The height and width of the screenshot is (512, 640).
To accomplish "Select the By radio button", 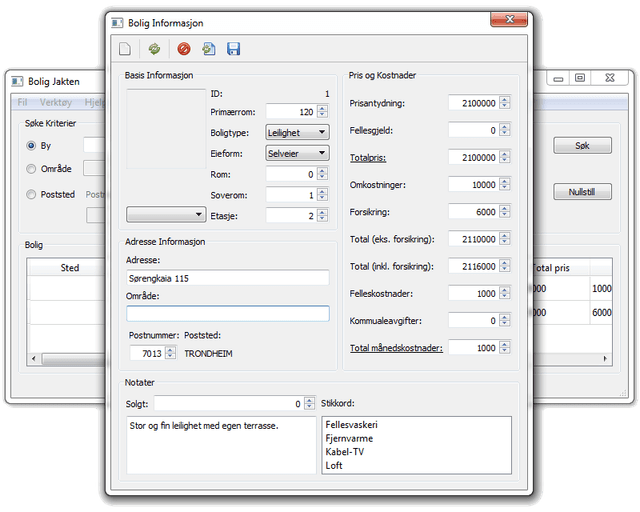I will pos(31,146).
